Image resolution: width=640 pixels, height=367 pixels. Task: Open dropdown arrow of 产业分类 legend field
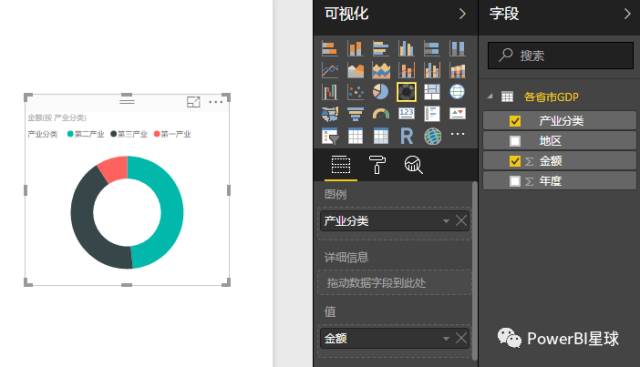coord(446,221)
